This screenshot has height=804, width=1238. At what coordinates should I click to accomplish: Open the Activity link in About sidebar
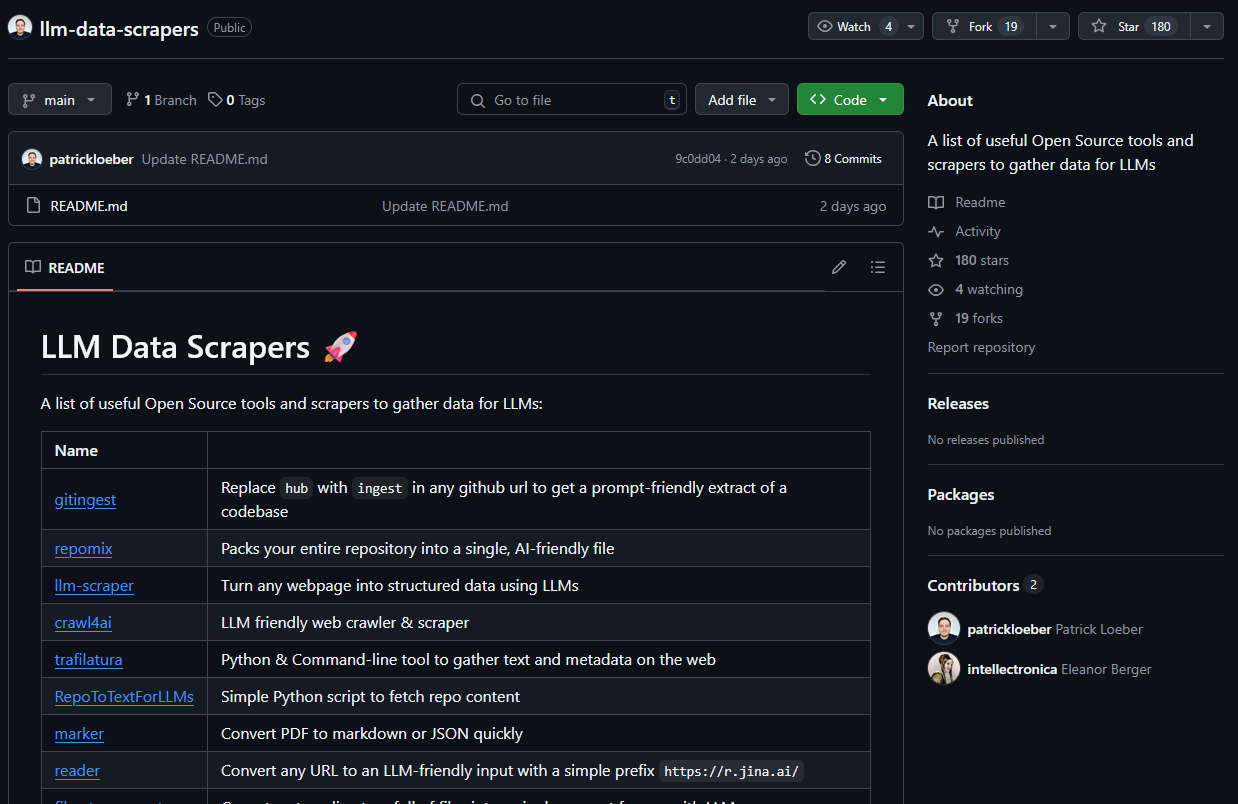coord(965,231)
